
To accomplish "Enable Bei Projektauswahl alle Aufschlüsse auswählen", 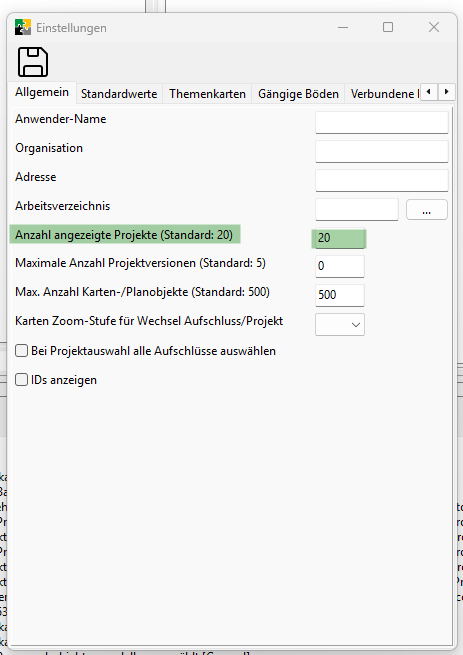I will (x=21, y=350).
